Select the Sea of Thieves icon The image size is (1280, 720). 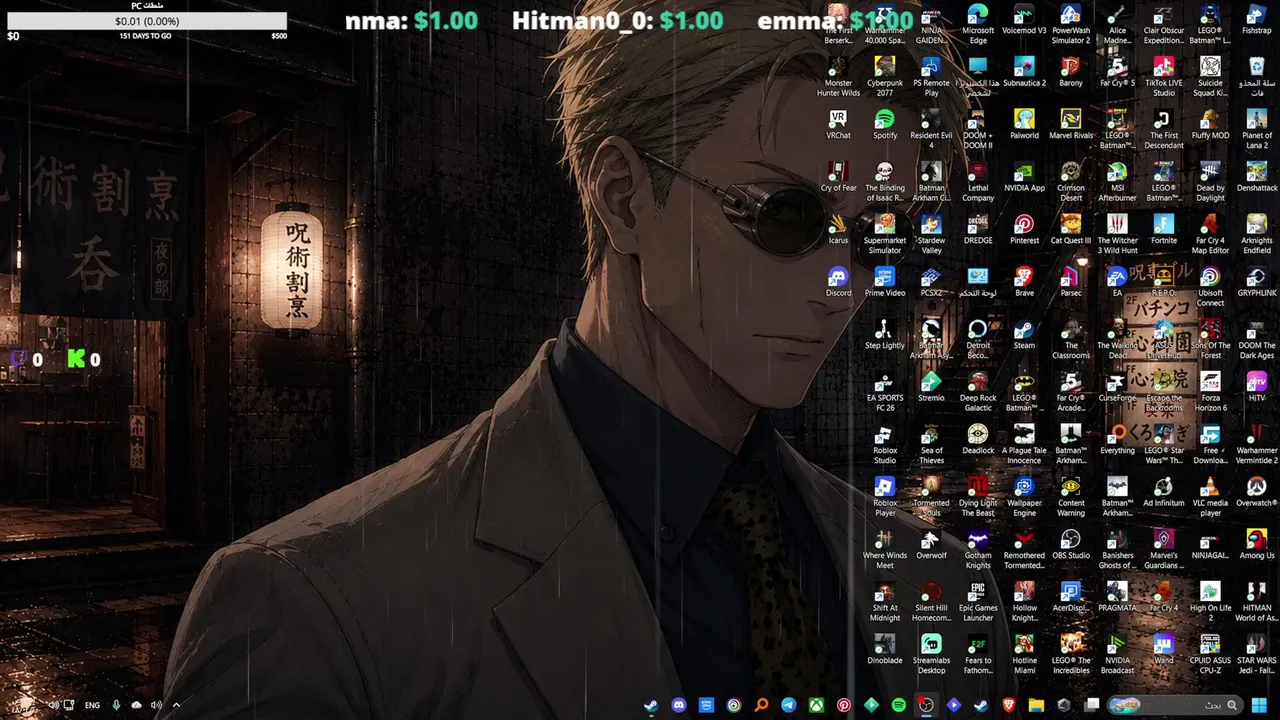pos(931,444)
